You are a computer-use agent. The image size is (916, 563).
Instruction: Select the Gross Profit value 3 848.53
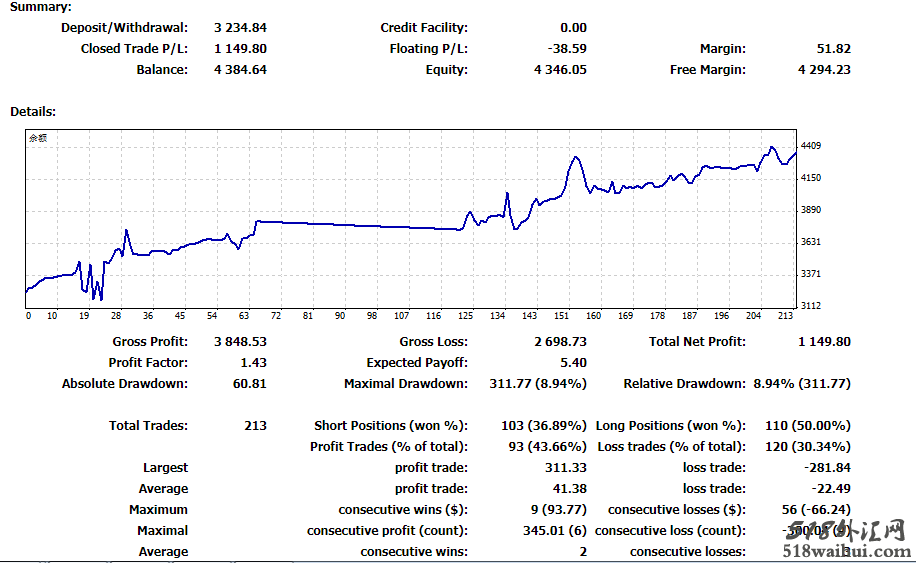240,342
